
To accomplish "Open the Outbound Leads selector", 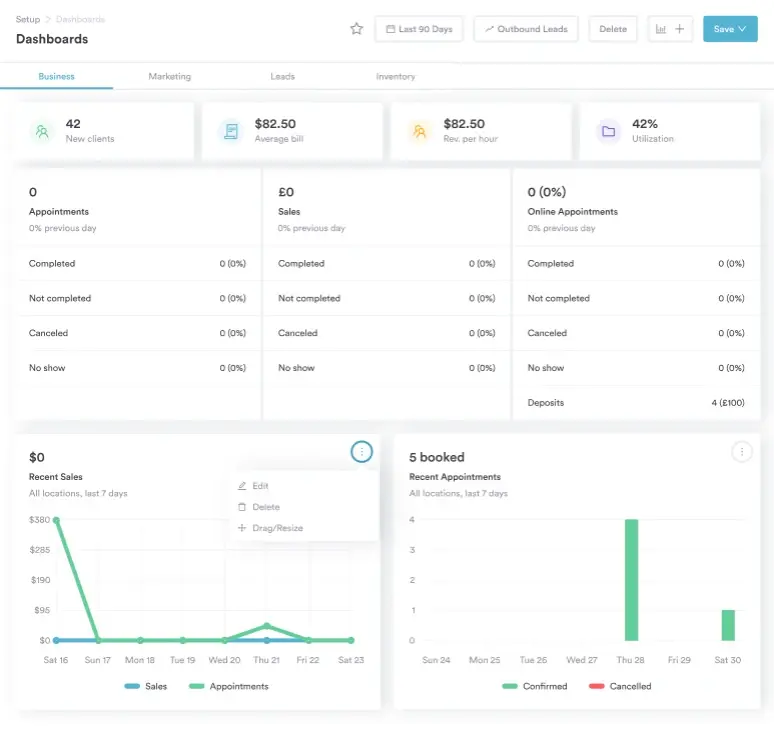I will 526,29.
